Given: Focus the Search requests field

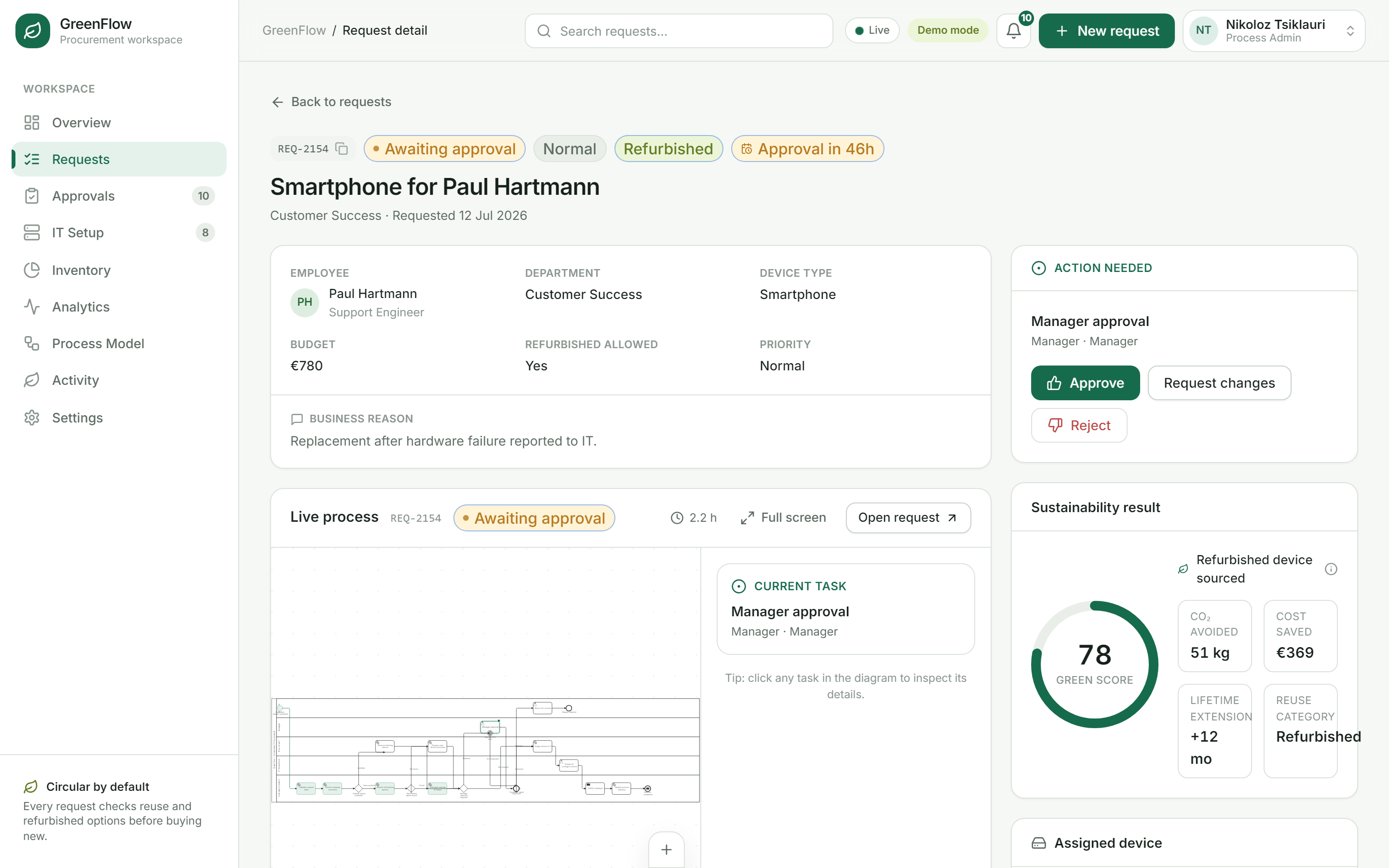Looking at the screenshot, I should point(679,31).
